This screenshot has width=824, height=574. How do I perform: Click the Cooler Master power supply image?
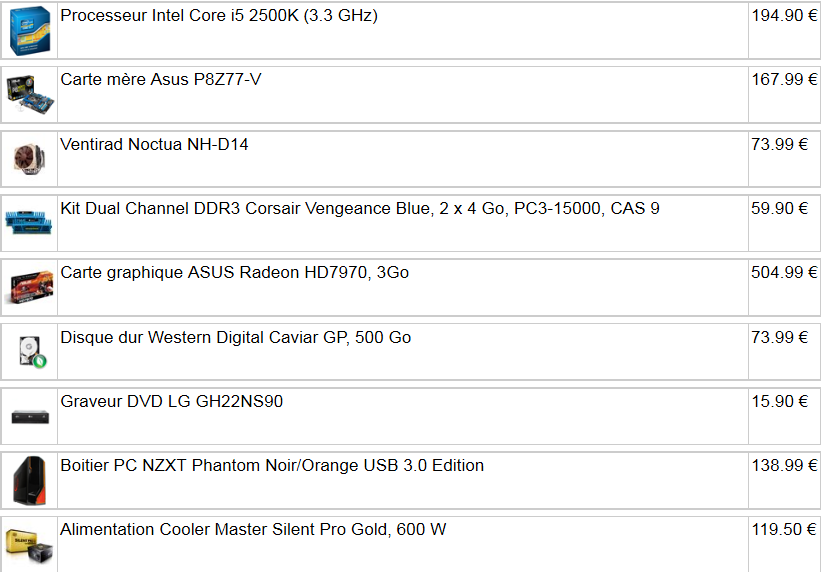click(x=29, y=541)
